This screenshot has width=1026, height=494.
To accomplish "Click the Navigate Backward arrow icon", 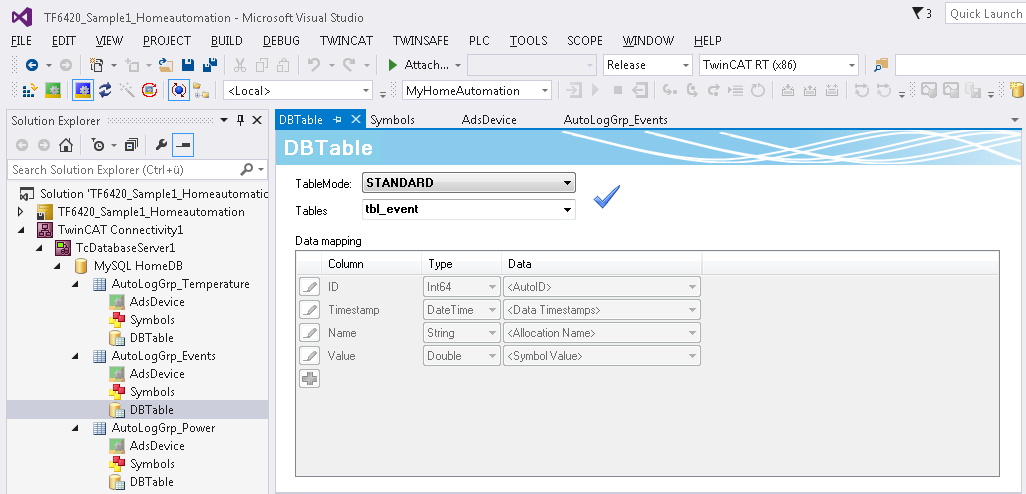I will coord(31,65).
